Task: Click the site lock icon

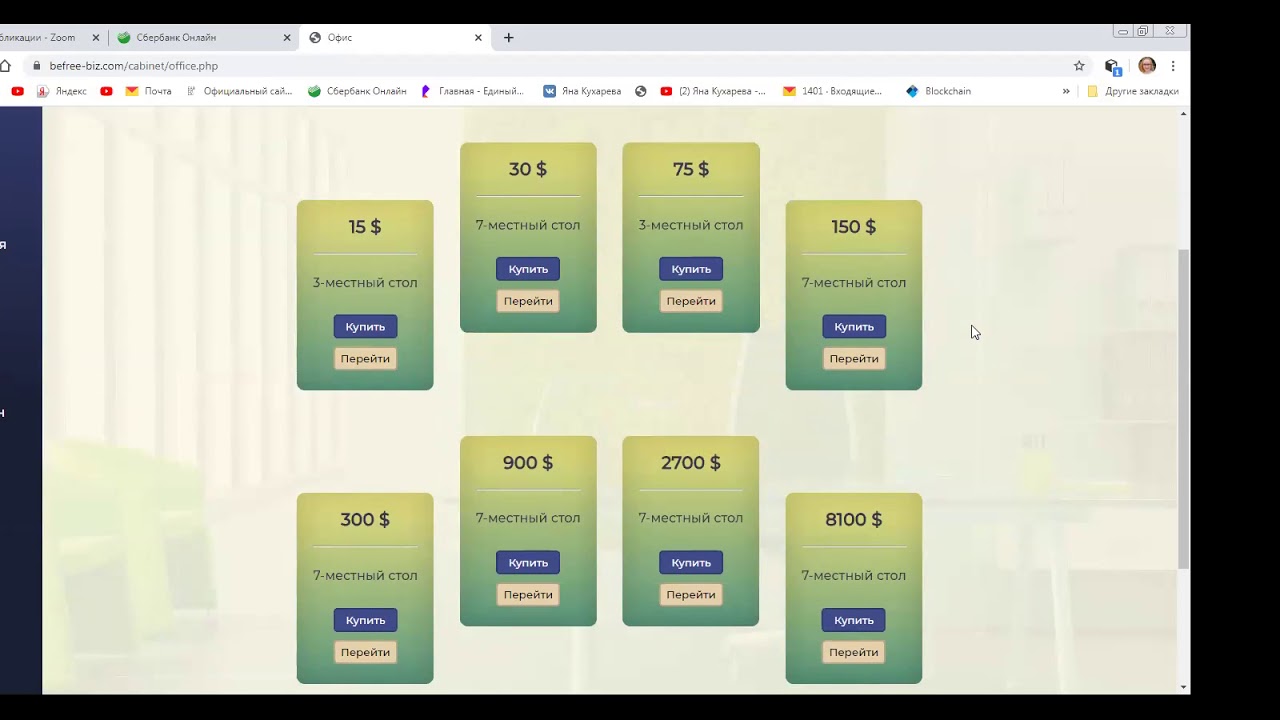Action: (x=36, y=66)
